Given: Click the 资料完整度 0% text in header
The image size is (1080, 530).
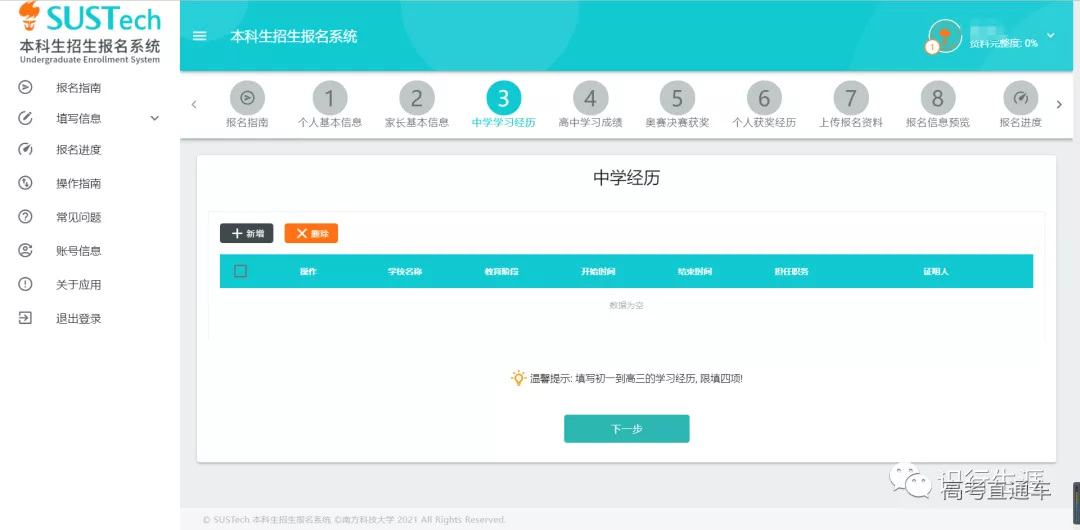Looking at the screenshot, I should click(1004, 43).
